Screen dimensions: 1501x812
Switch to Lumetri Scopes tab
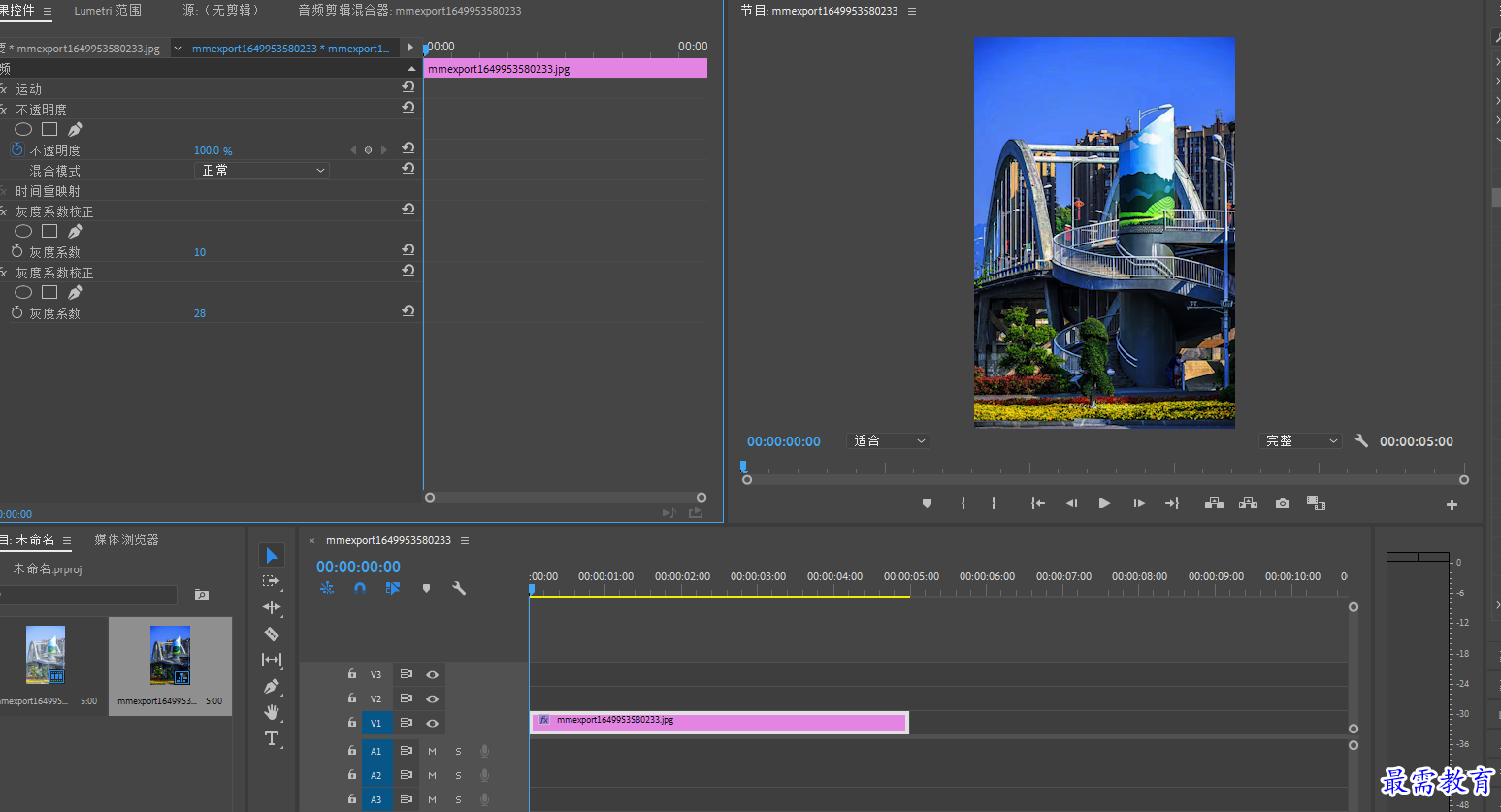[x=108, y=11]
